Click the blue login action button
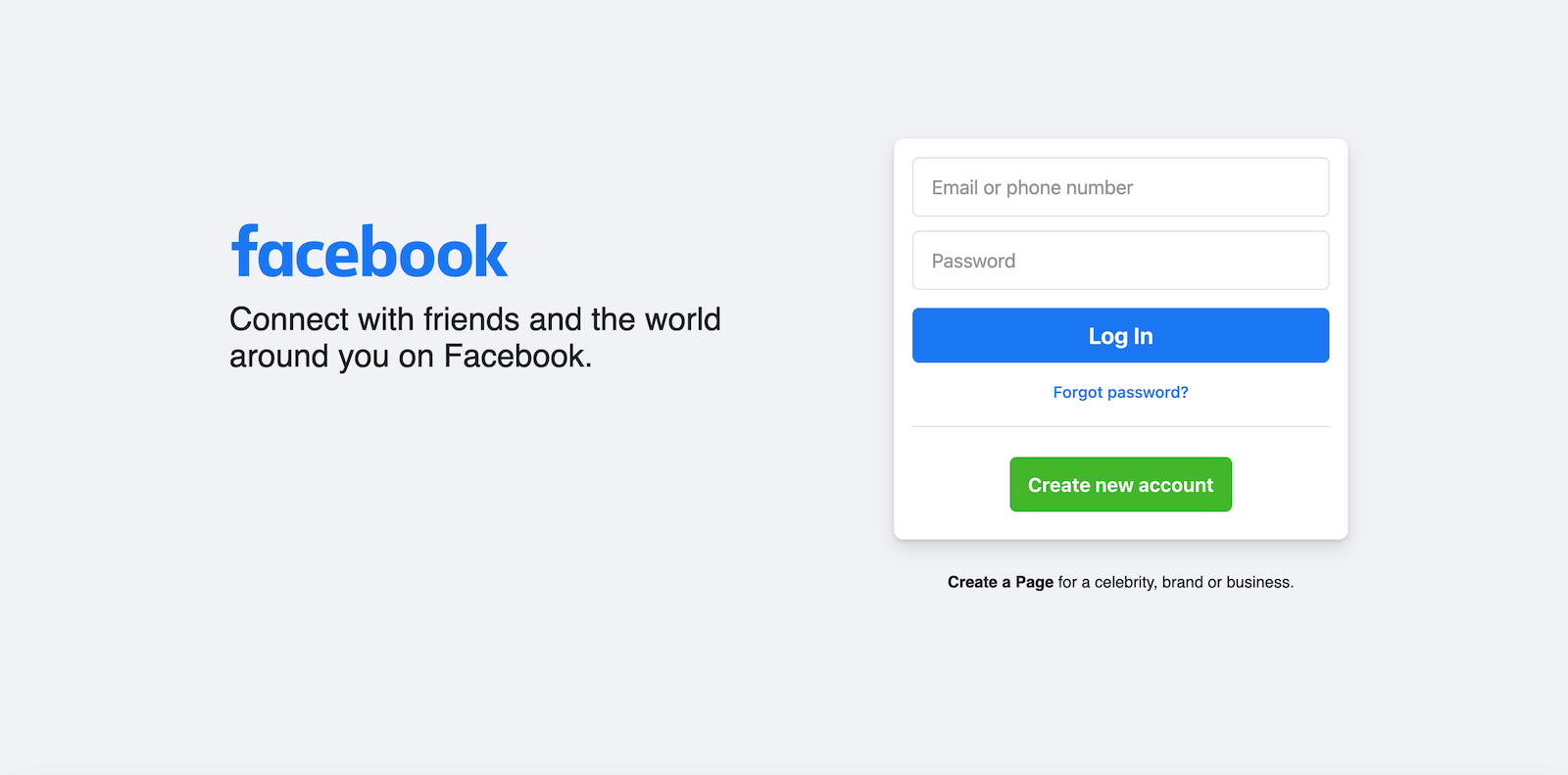Screen dimensions: 1568x775 pos(1120,335)
